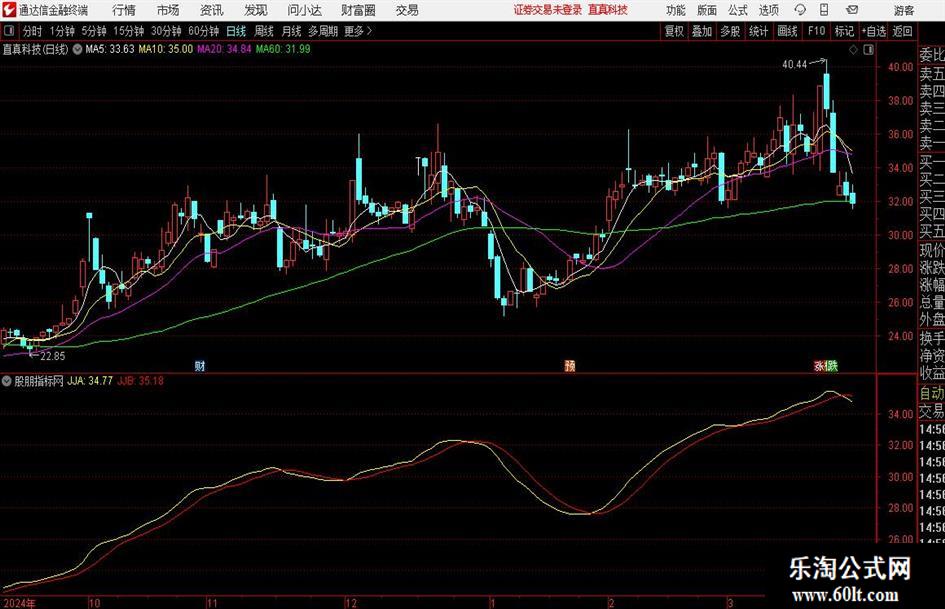Click the 统计 toolbar button

tap(758, 31)
